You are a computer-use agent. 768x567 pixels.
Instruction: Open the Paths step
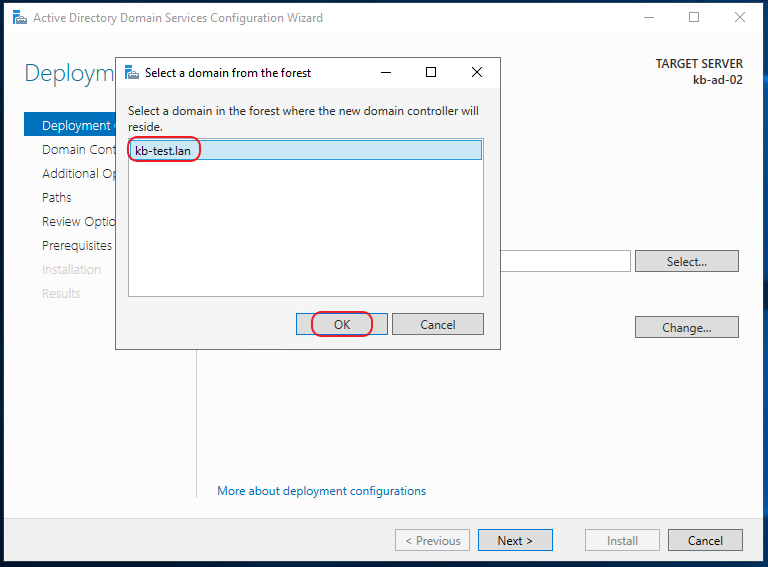(x=57, y=197)
